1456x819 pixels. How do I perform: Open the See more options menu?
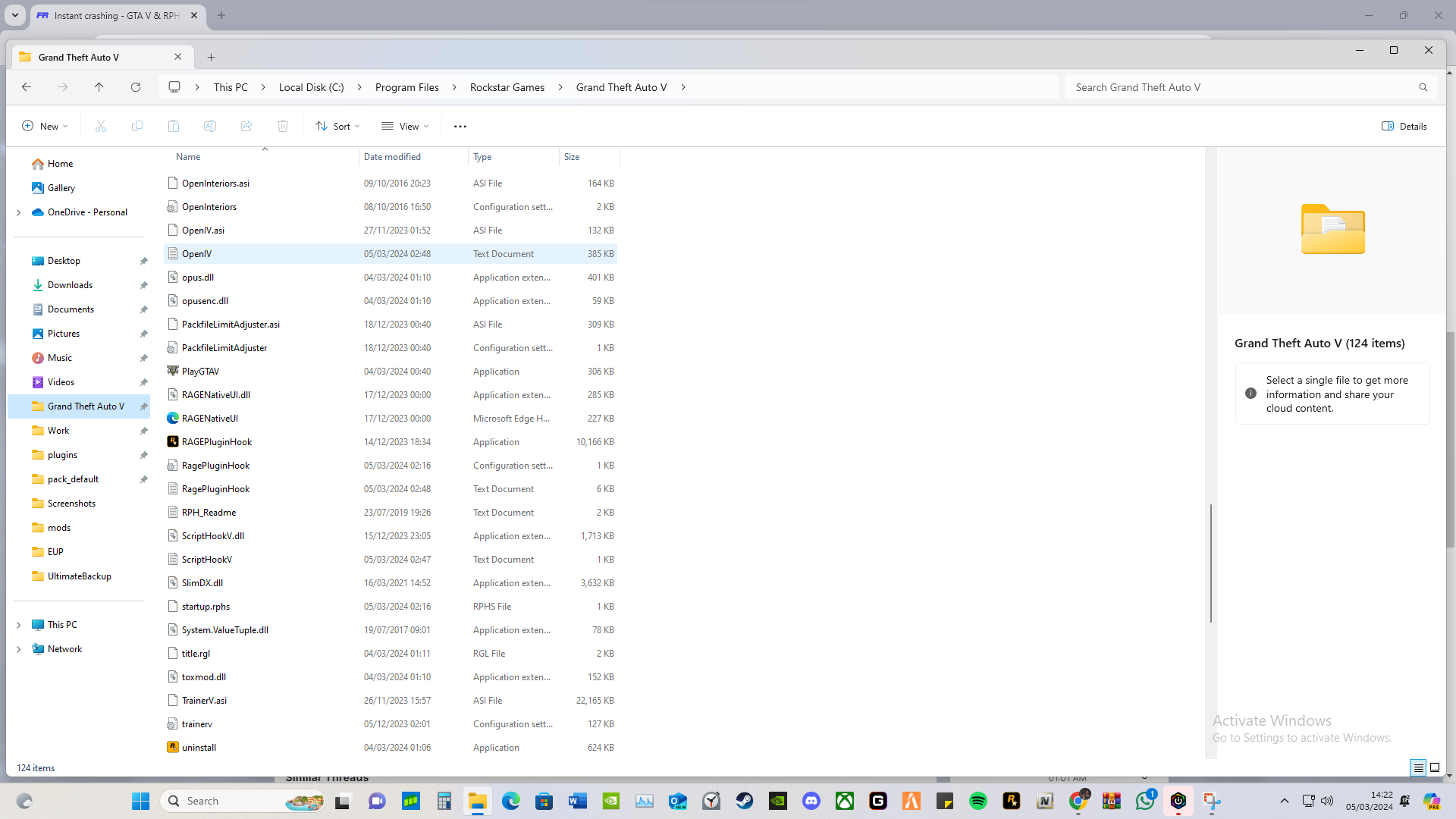(460, 127)
